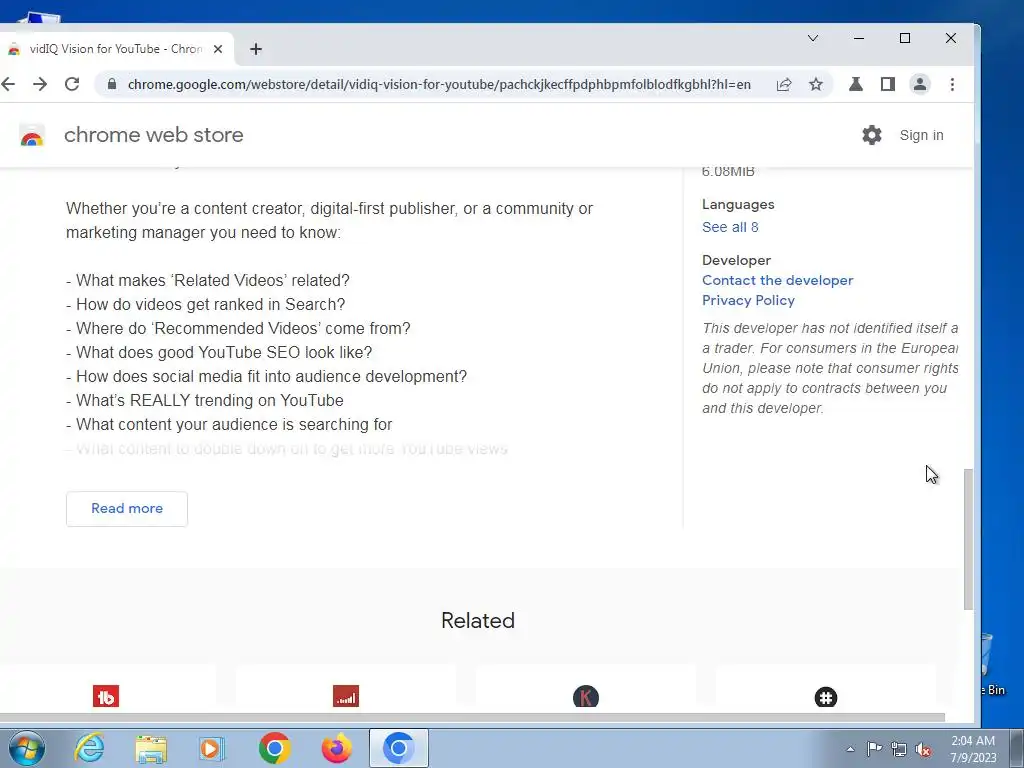Open the Privacy Policy link
Image resolution: width=1024 pixels, height=768 pixels.
(748, 300)
